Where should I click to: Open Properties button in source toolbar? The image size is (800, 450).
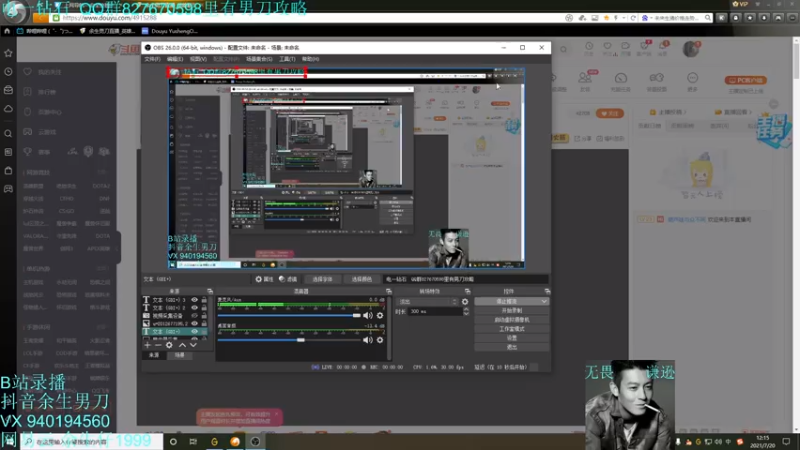(x=264, y=279)
